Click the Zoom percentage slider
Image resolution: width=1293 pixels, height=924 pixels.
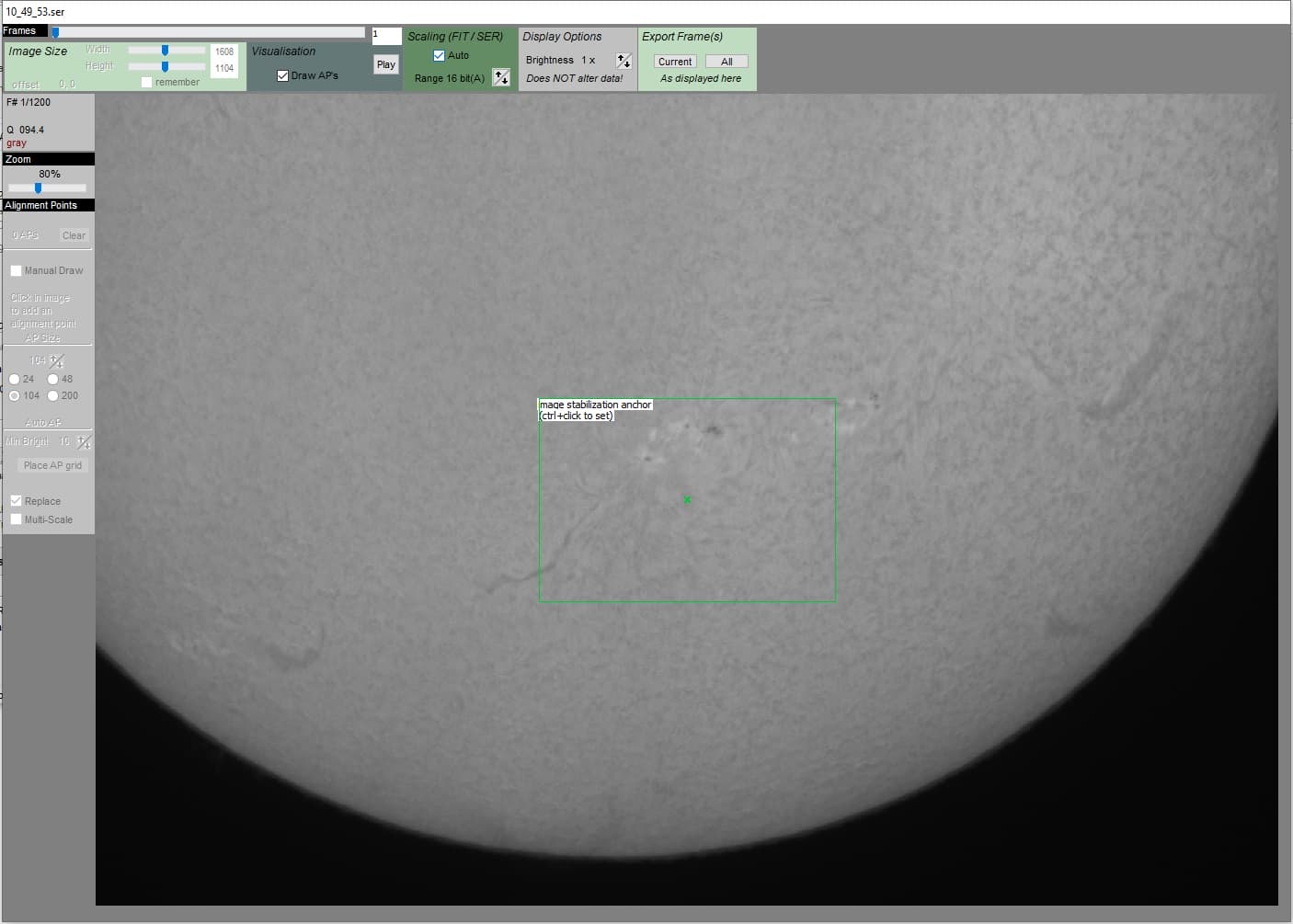point(38,188)
